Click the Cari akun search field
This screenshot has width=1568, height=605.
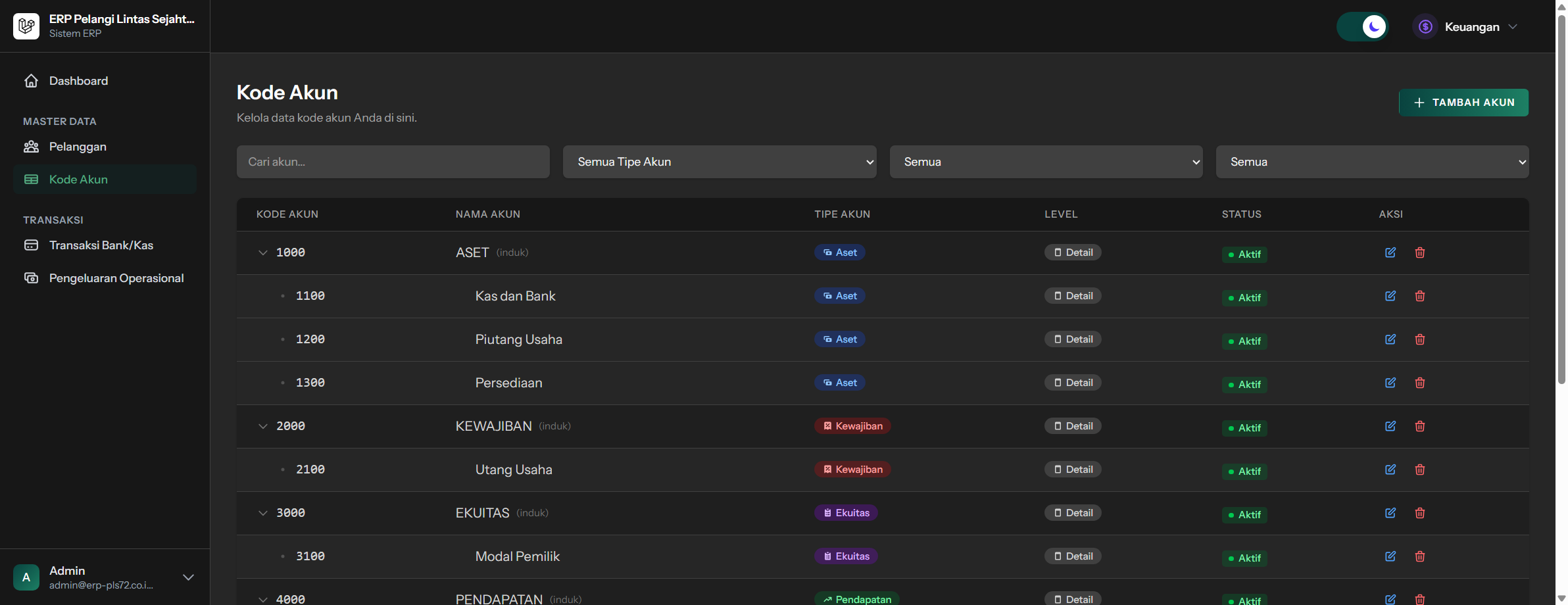coord(393,162)
